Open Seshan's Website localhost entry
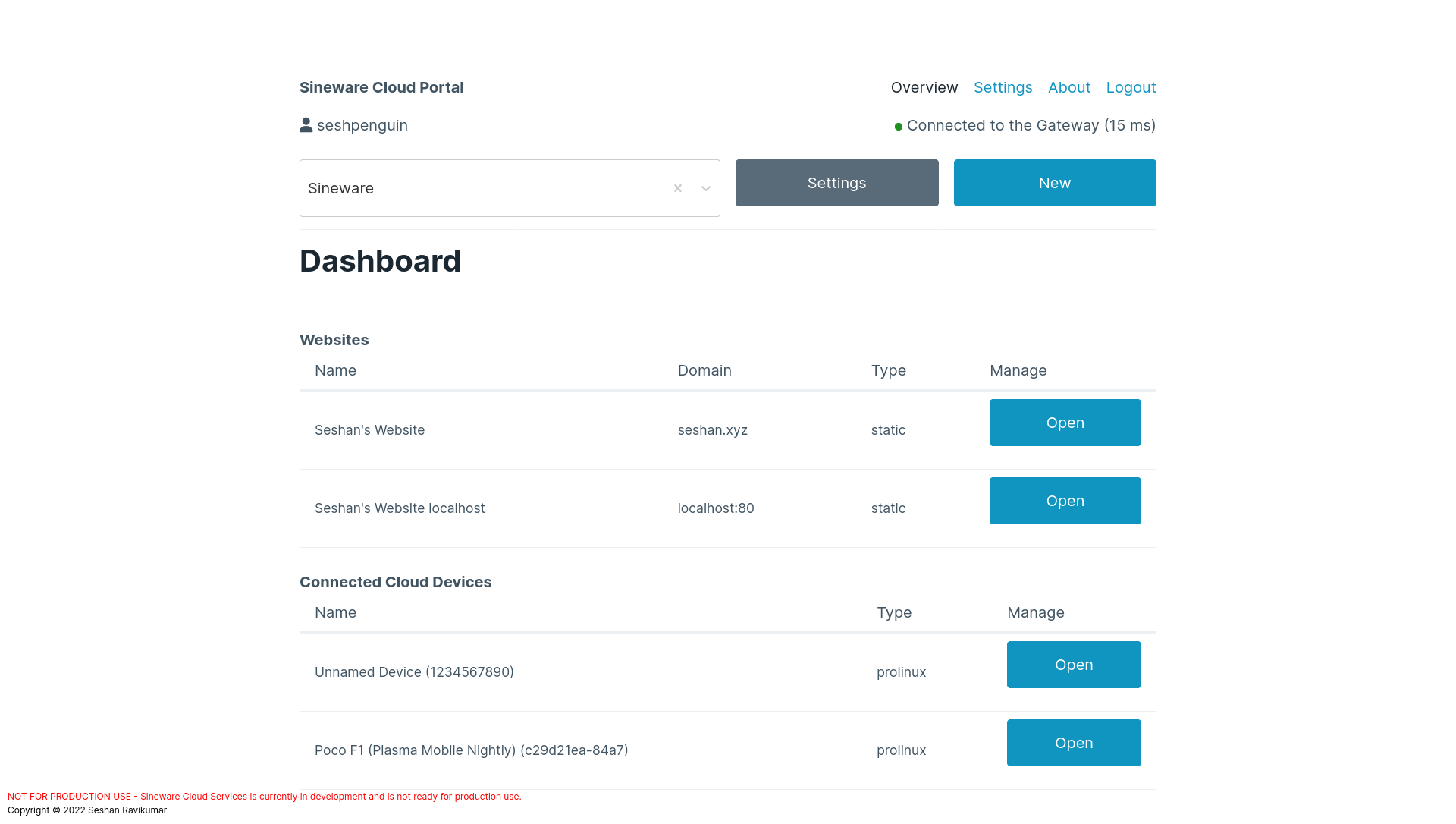This screenshot has height=824, width=1456. tap(1065, 501)
